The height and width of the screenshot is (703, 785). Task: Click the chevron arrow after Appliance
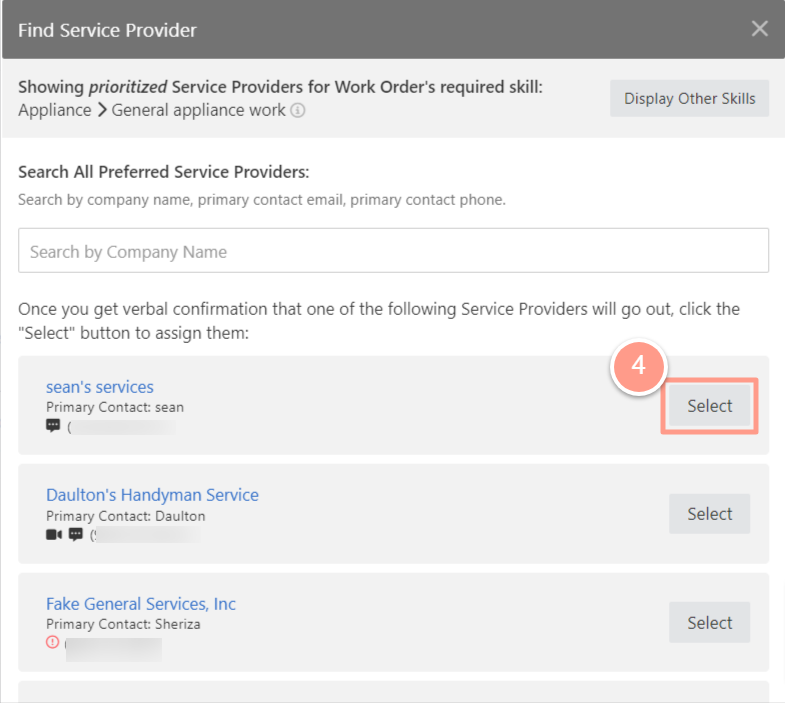[x=102, y=110]
